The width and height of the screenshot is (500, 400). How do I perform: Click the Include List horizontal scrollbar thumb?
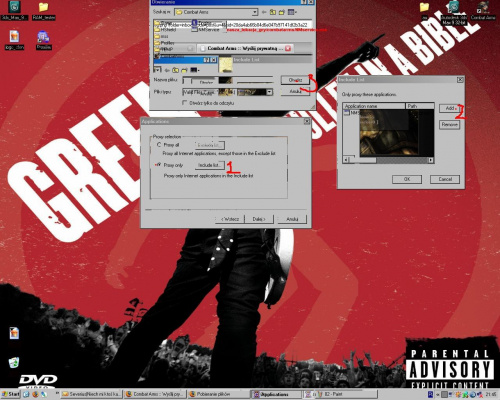363,160
